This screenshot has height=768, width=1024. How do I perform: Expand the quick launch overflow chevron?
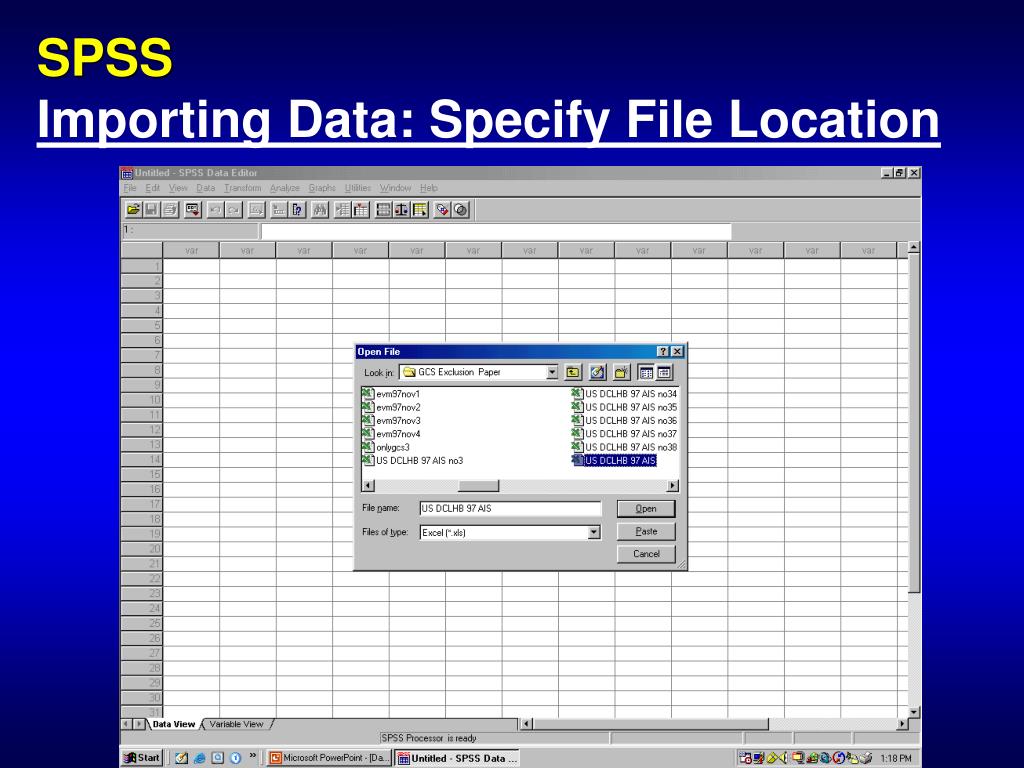(x=253, y=756)
